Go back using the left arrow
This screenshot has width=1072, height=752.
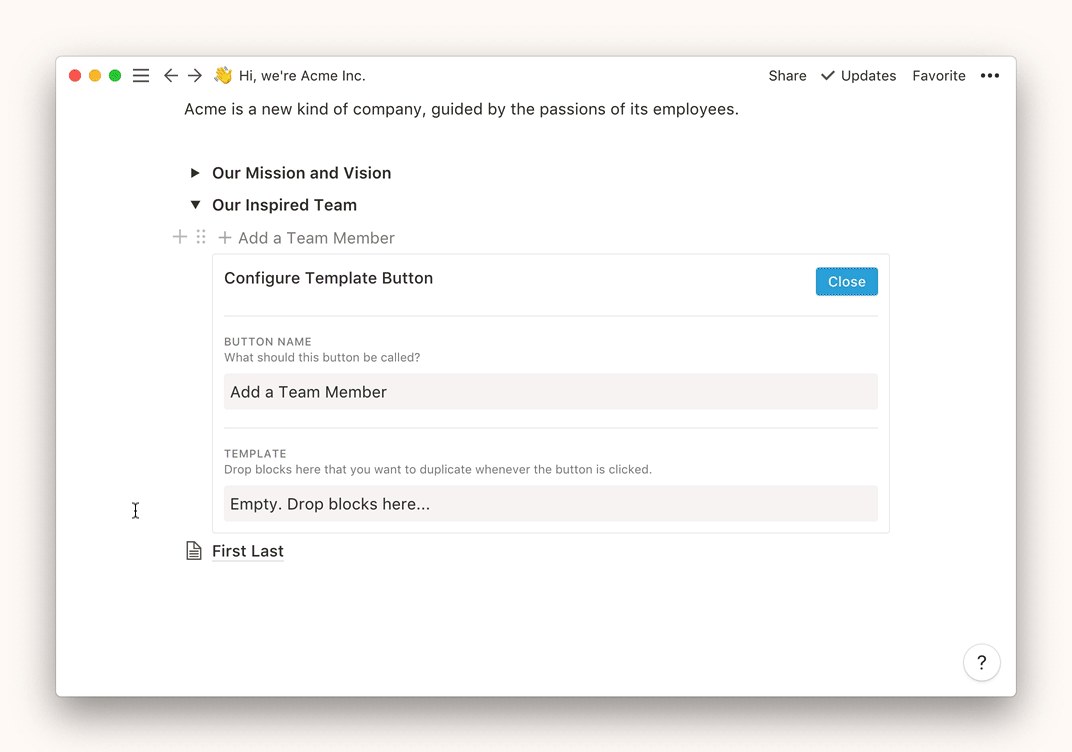point(171,76)
